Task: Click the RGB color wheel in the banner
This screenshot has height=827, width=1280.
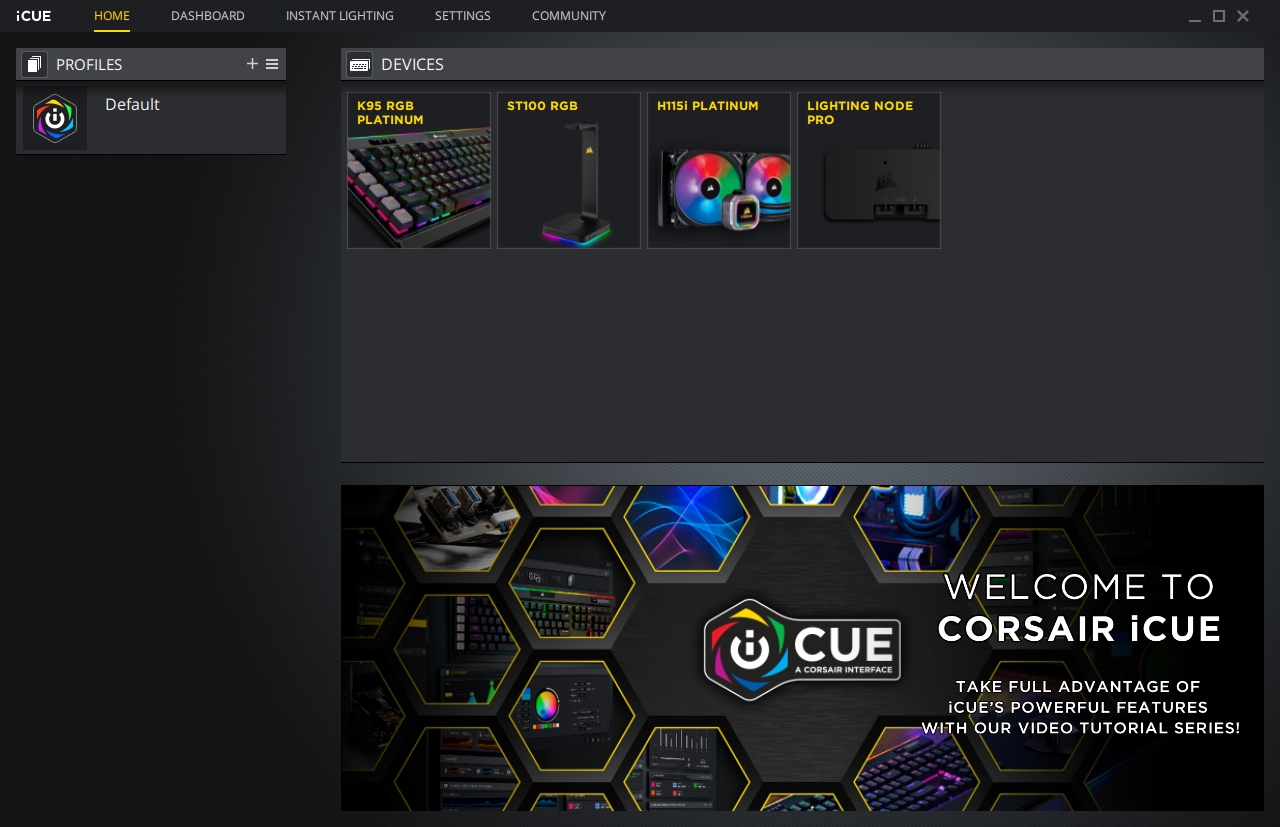Action: pyautogui.click(x=547, y=706)
